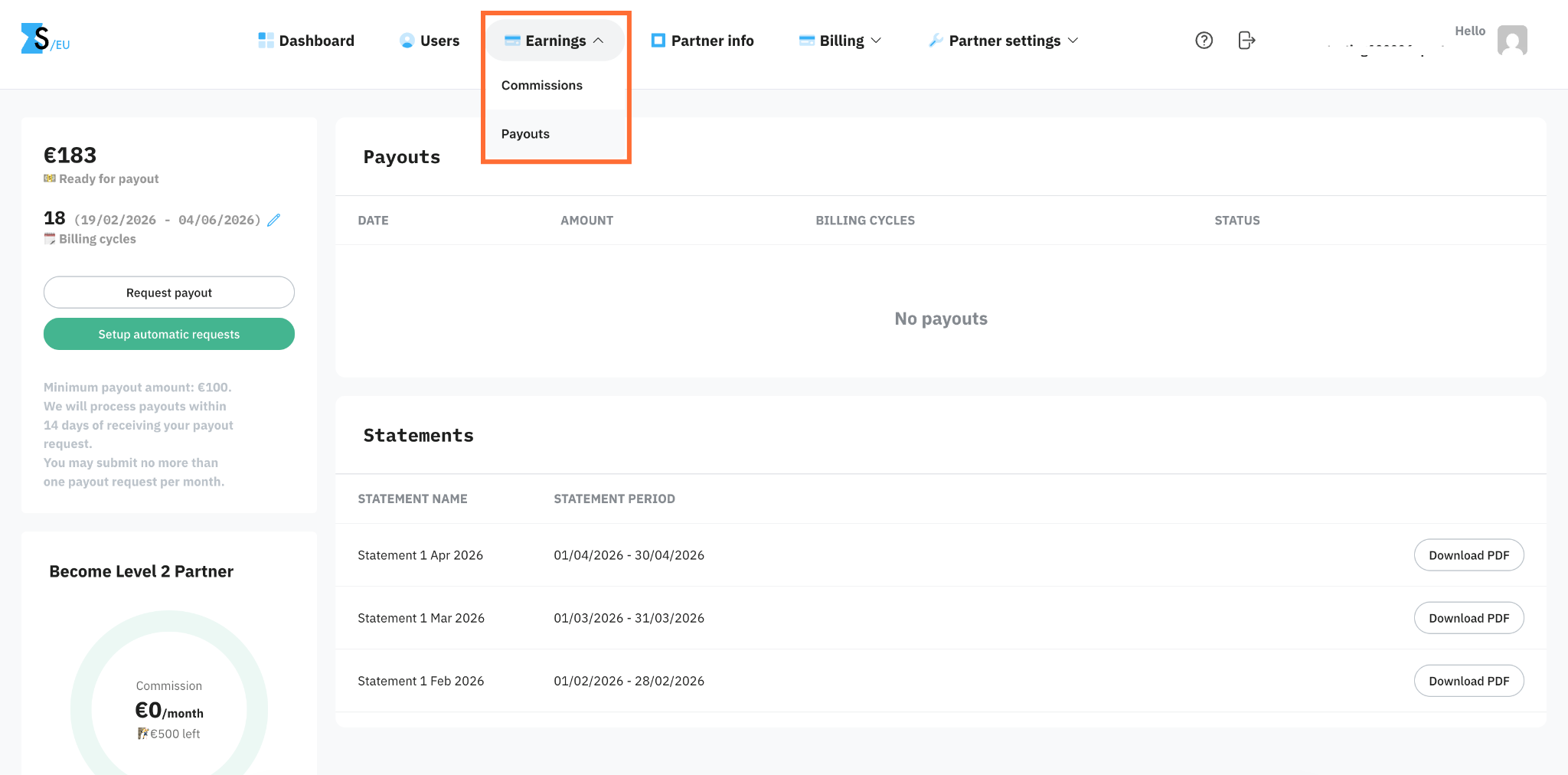This screenshot has width=1568, height=775.
Task: Click the S/EU logo icon
Action: [x=44, y=38]
